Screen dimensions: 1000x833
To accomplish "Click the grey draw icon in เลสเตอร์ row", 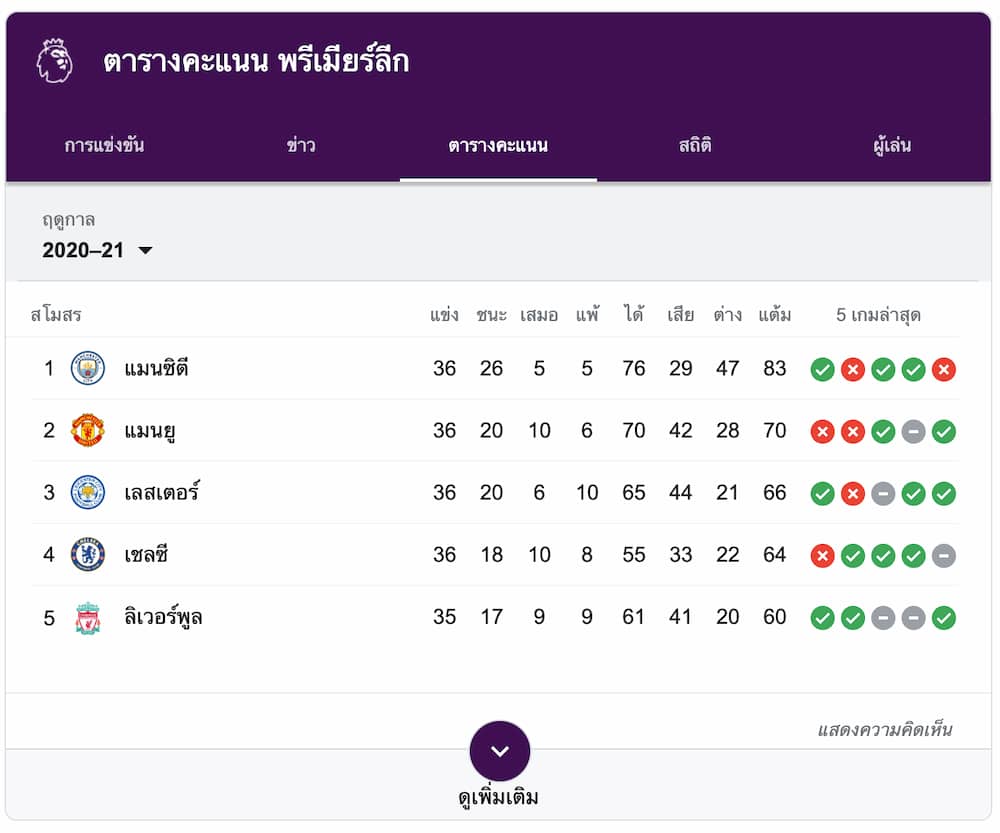I will (x=883, y=494).
